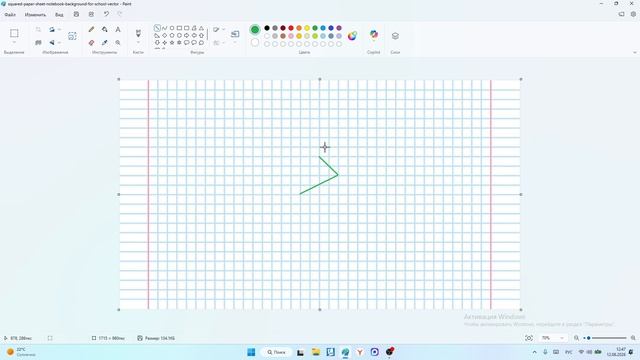Open the Edit colors wheel

352,36
